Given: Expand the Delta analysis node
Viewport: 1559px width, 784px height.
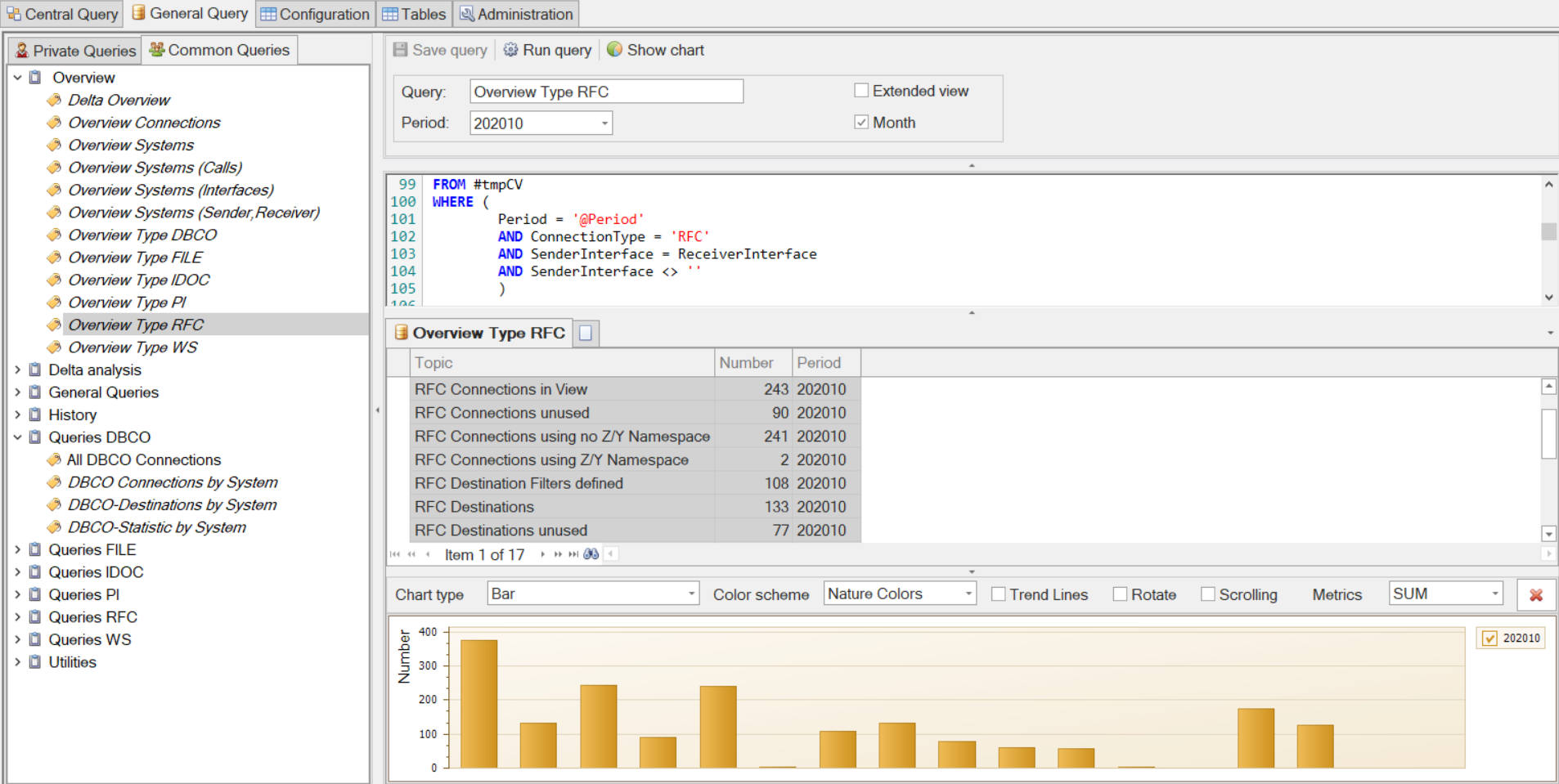Looking at the screenshot, I should [x=17, y=370].
